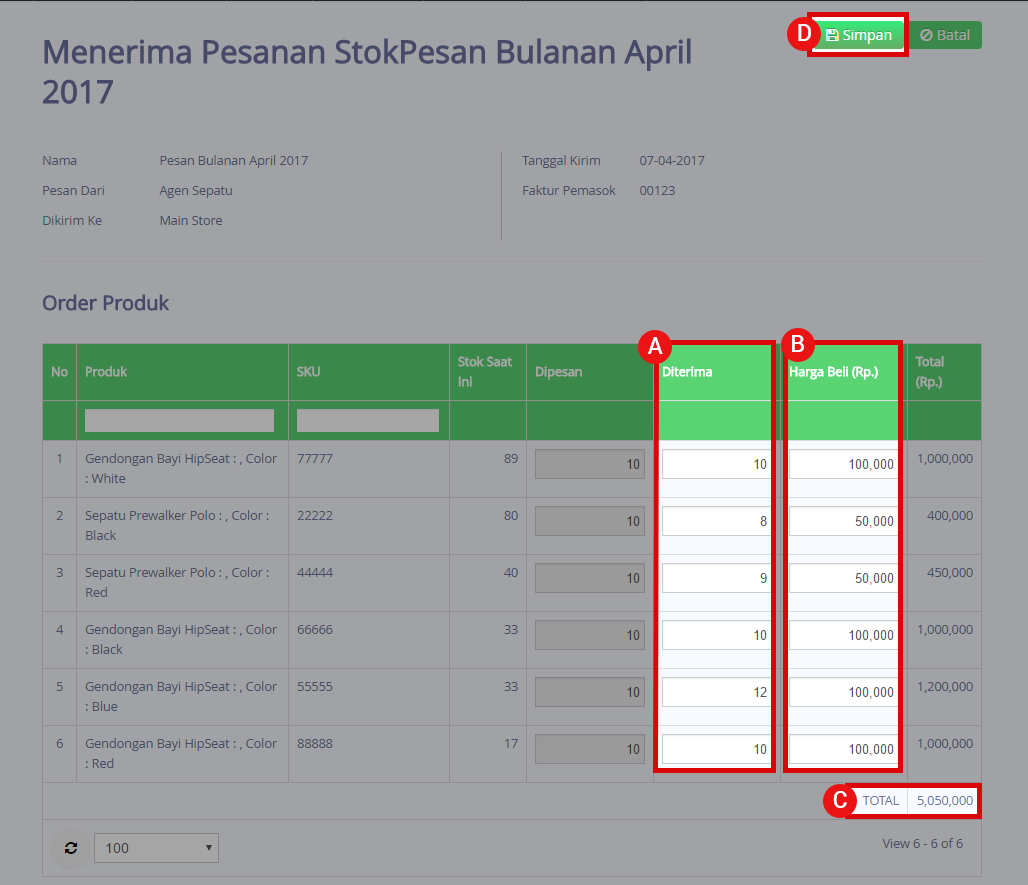Image resolution: width=1028 pixels, height=885 pixels.
Task: Focus the SKU filter input field
Action: pyautogui.click(x=368, y=420)
